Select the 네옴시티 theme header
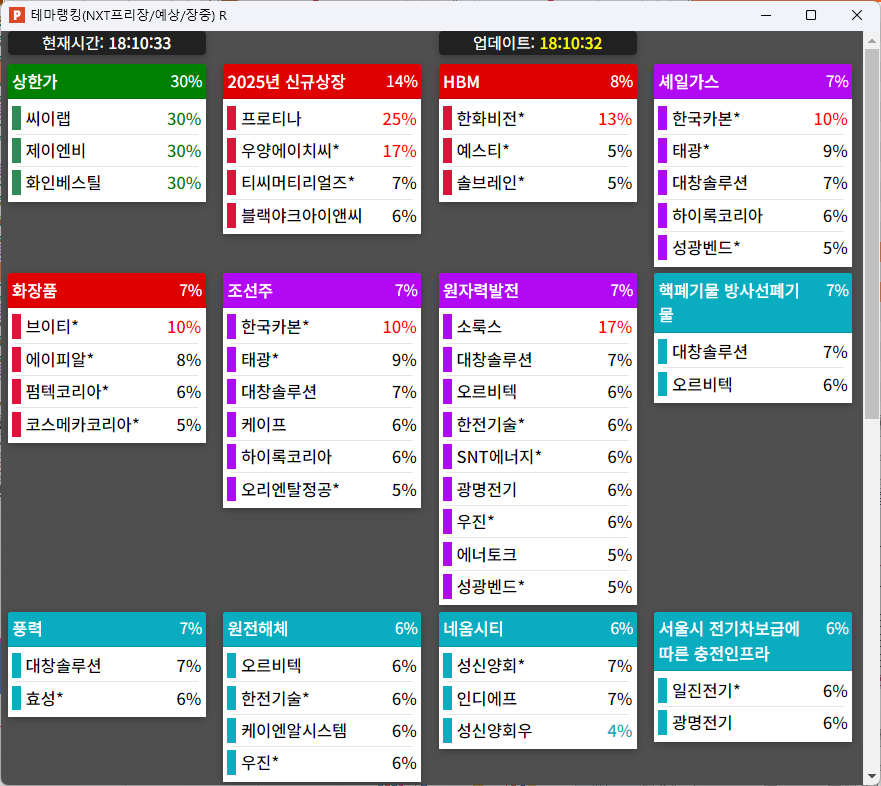 [x=538, y=629]
